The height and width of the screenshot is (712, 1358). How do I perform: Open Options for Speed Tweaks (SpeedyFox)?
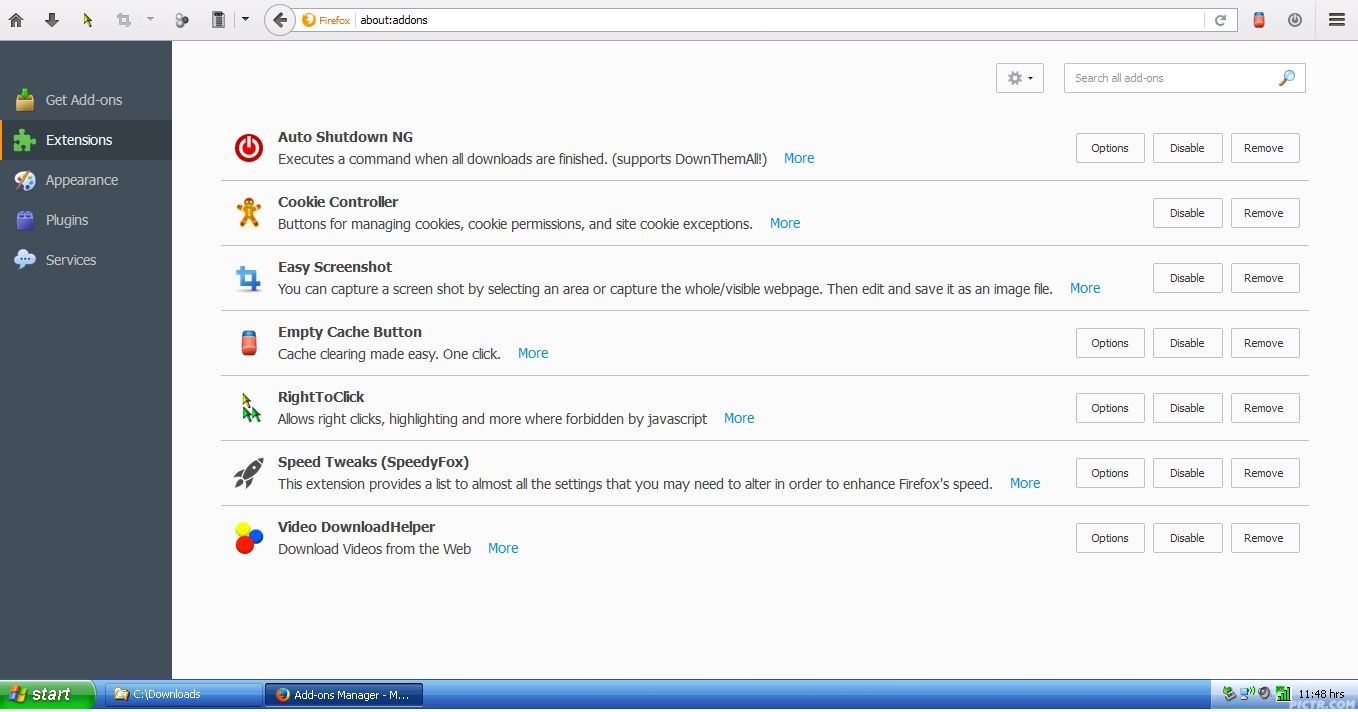(1110, 473)
